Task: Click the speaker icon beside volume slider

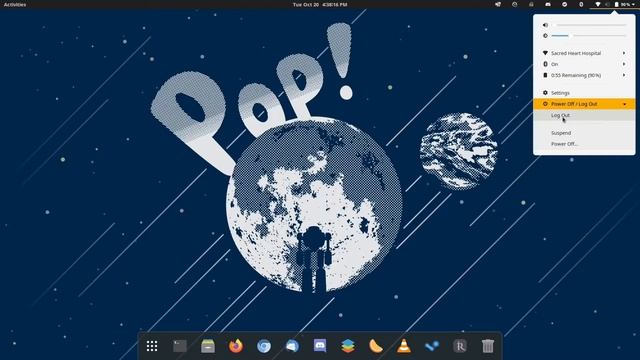Action: [x=545, y=25]
